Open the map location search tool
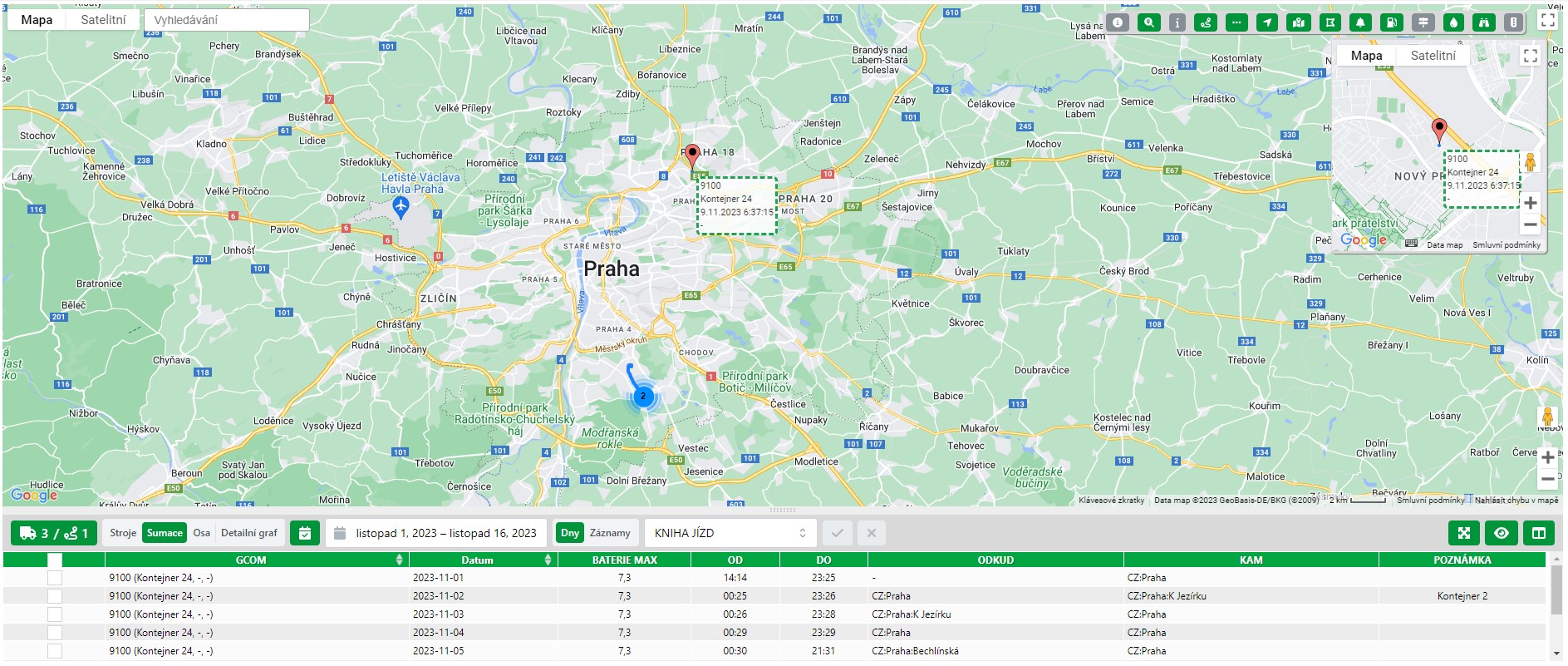This screenshot has width=1568, height=666. click(x=1148, y=22)
